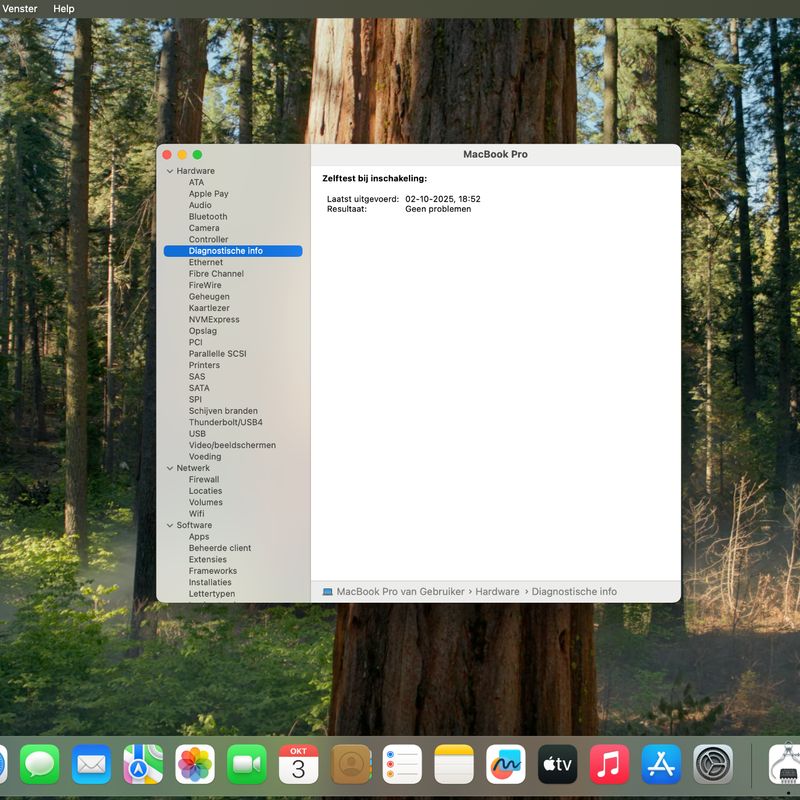Open the Help menu
The height and width of the screenshot is (800, 800).
coord(64,9)
